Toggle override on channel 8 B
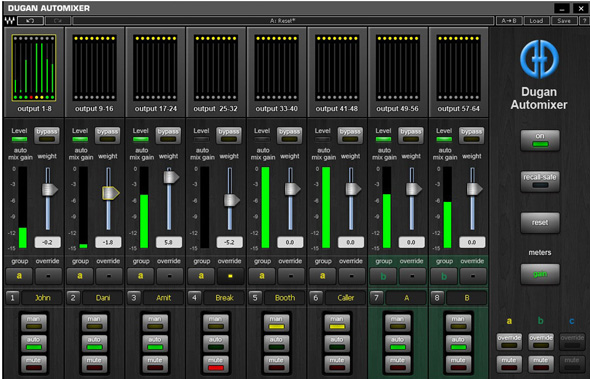Screen dimensions: 590x379 pyautogui.click(x=473, y=276)
